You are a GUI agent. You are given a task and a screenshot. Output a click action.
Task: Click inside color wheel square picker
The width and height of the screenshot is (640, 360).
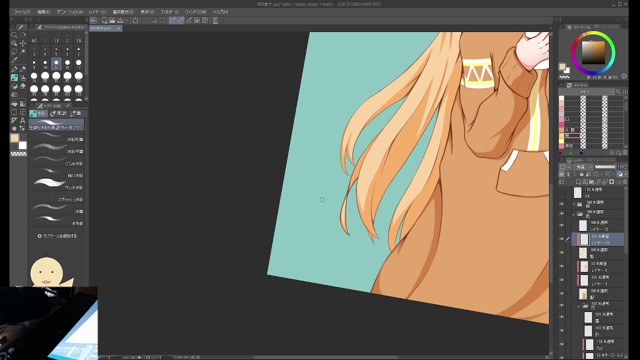(x=593, y=53)
